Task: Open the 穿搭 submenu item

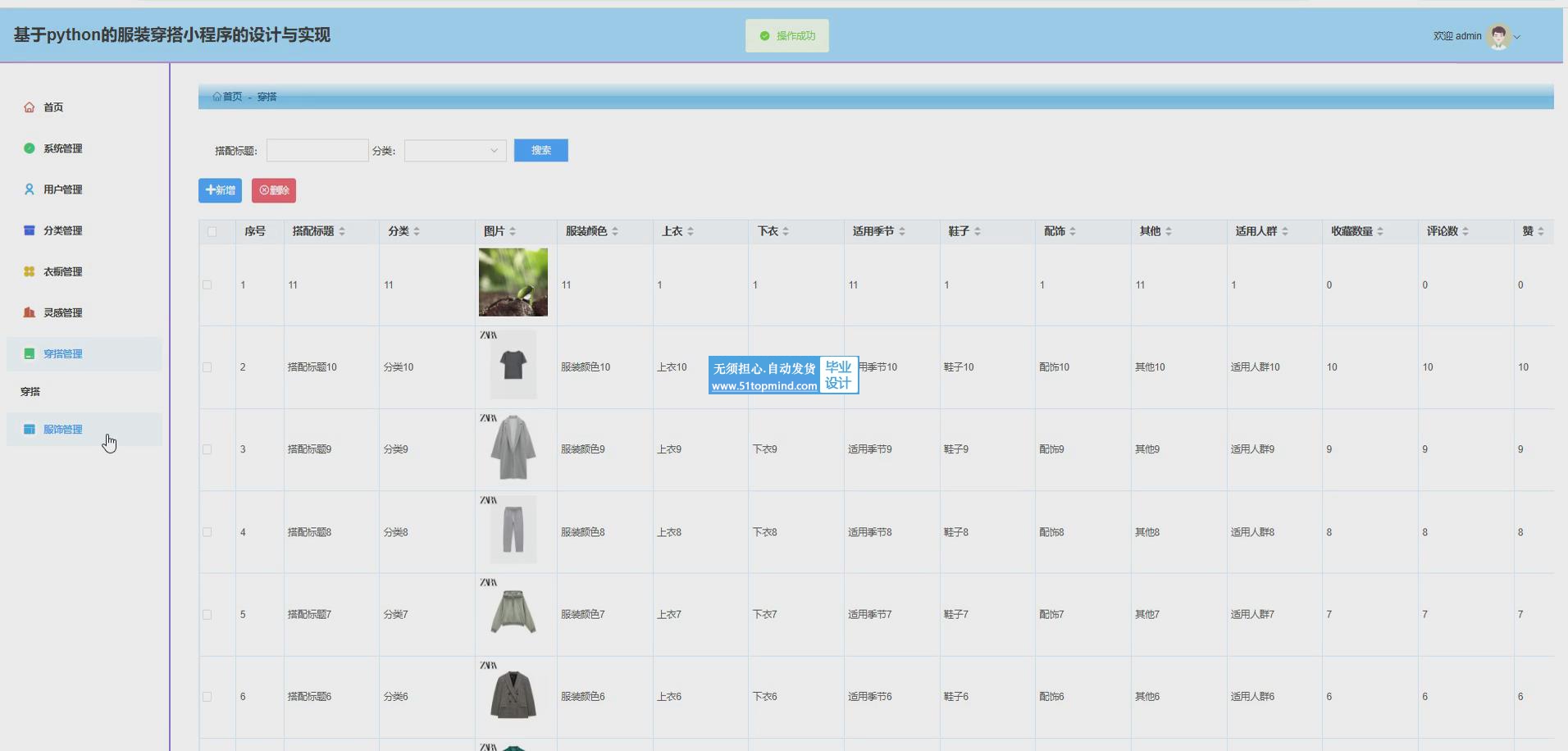Action: point(30,392)
